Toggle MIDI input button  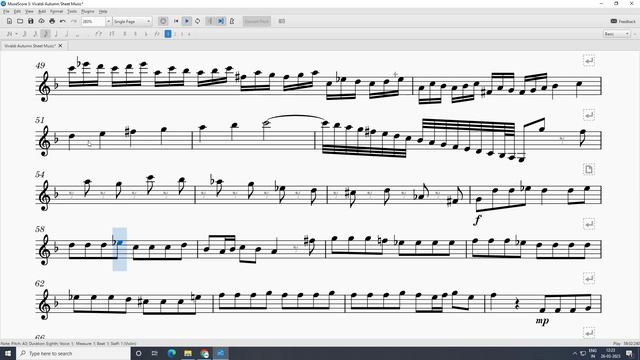pyautogui.click(x=163, y=21)
